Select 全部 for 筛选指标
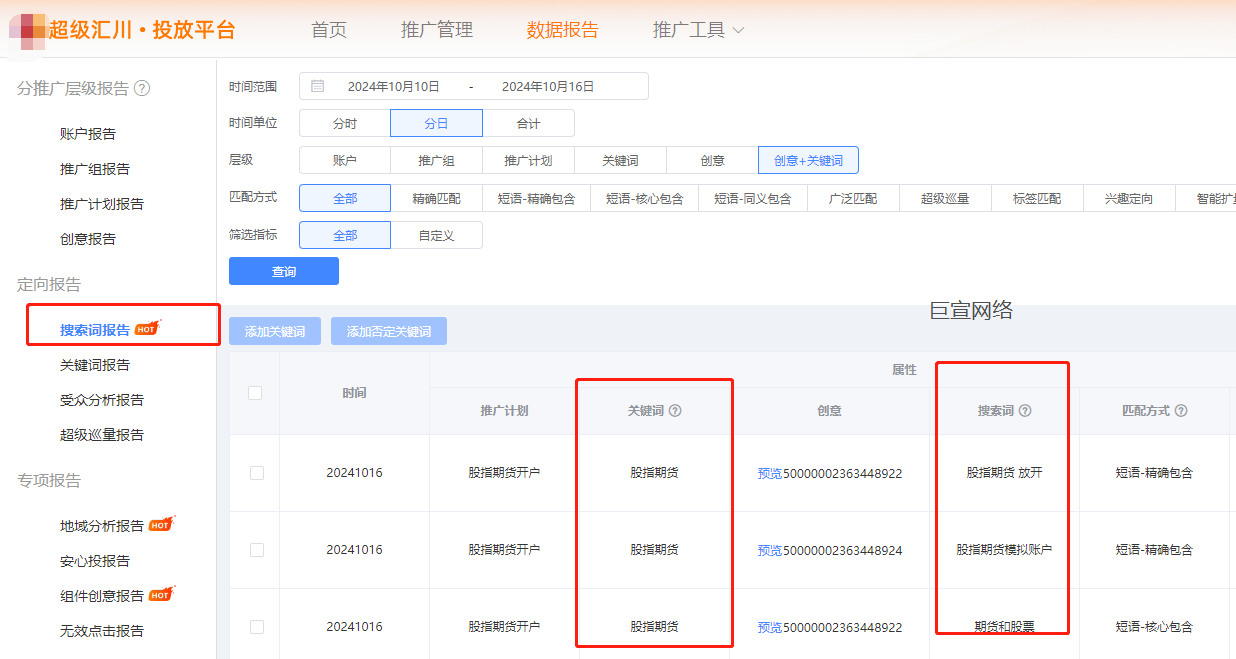 [345, 235]
